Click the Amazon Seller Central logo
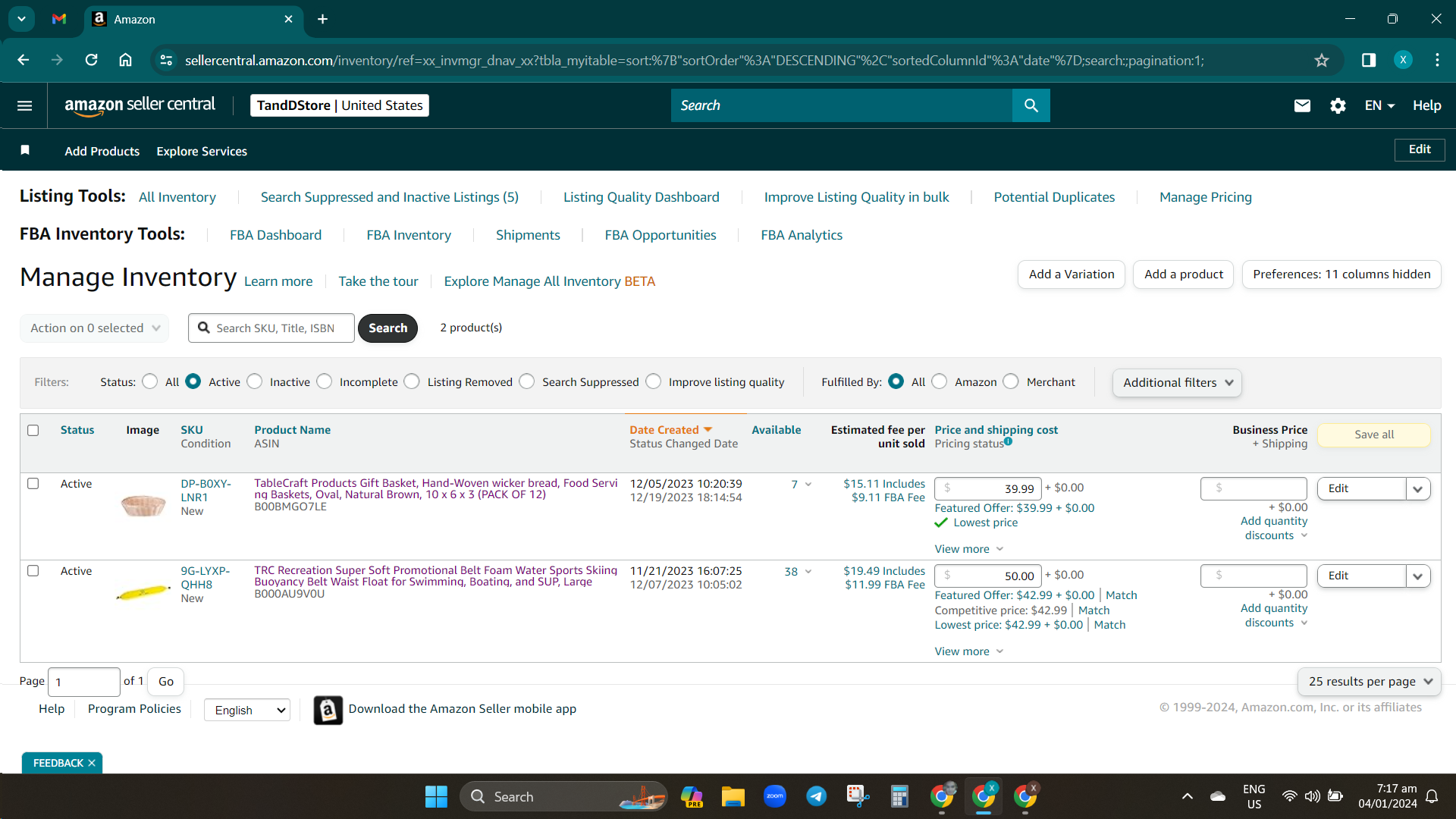This screenshot has height=819, width=1456. [140, 105]
